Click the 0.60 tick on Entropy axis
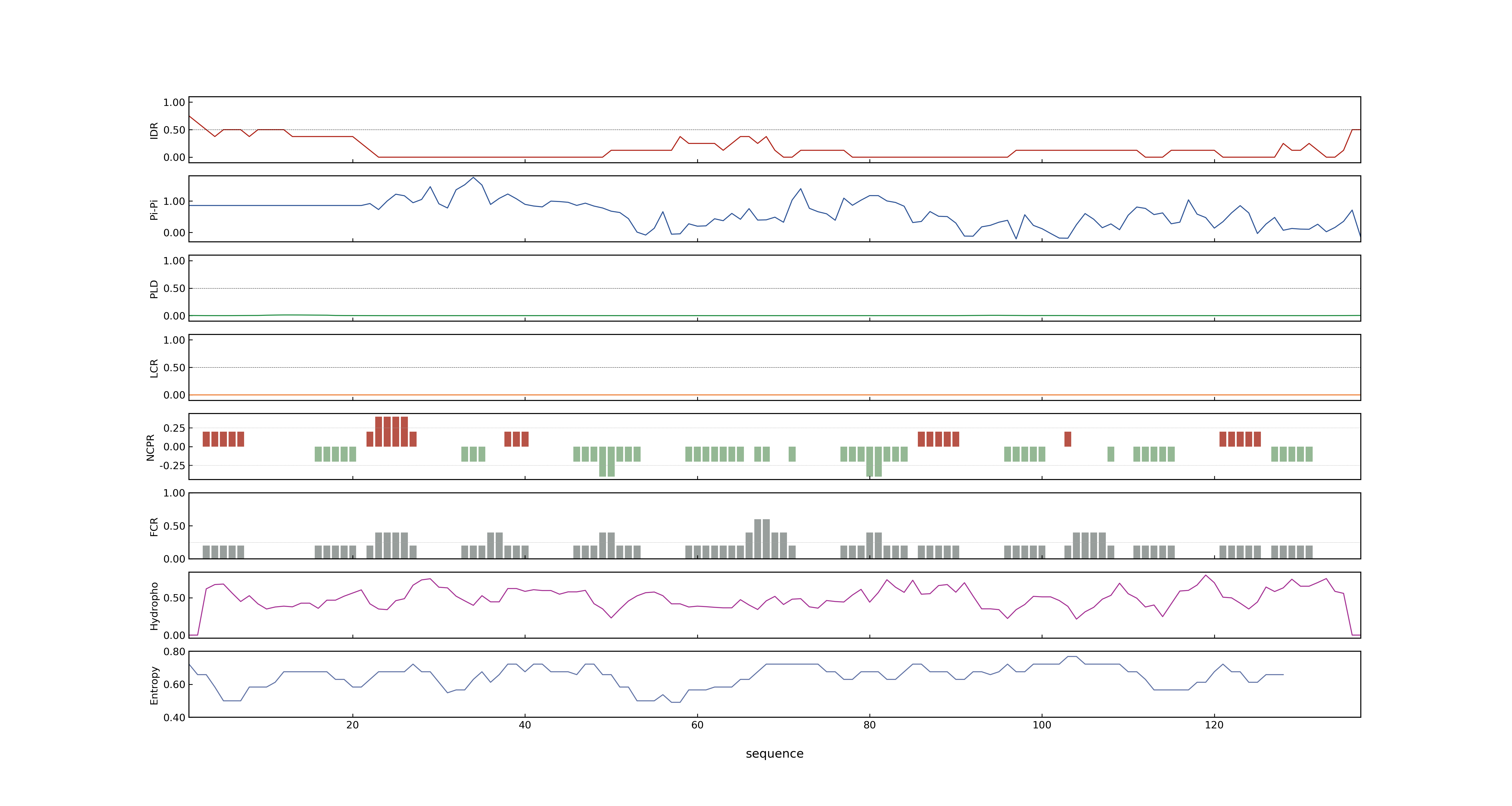This screenshot has height=806, width=1512. (174, 685)
